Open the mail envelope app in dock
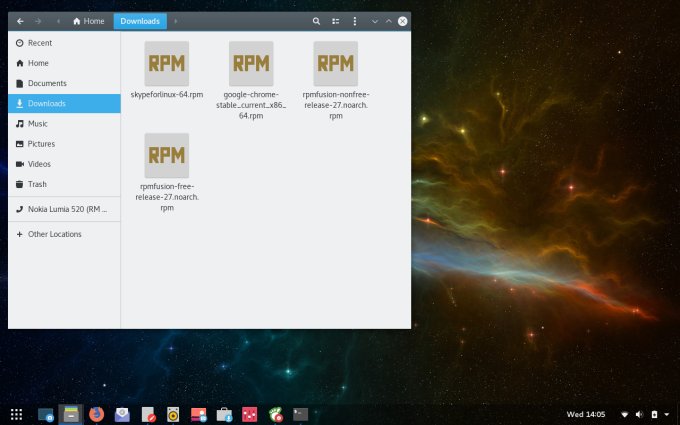 (122, 415)
